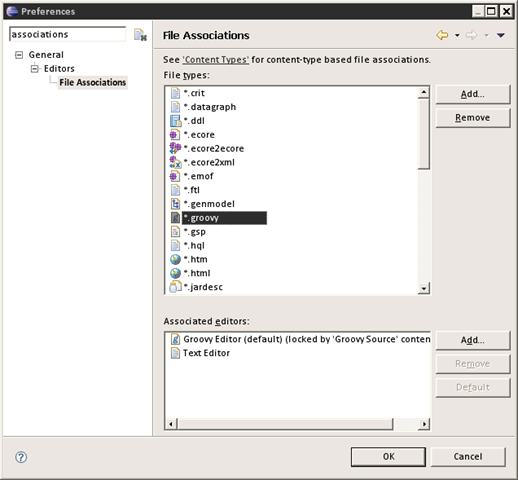Click the file types scrollbar up arrow

coord(424,92)
